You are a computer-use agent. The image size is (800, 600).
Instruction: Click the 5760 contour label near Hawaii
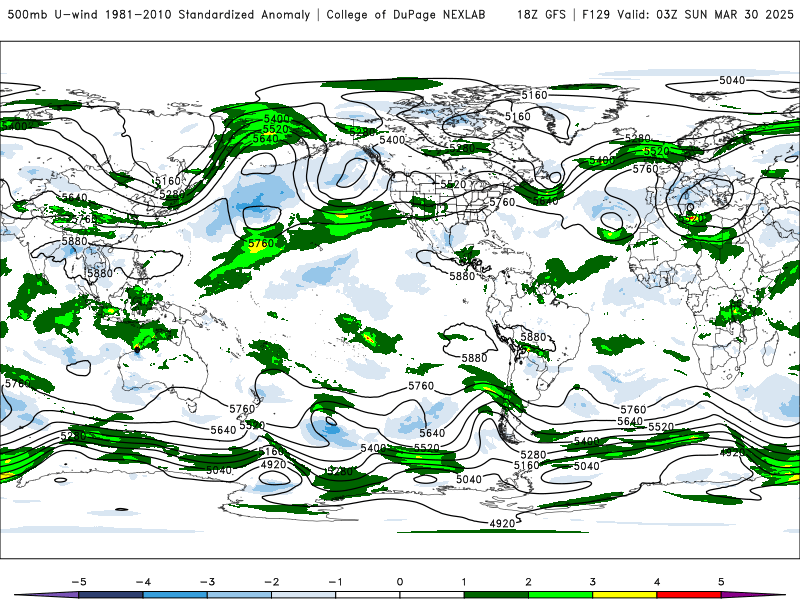tap(261, 244)
